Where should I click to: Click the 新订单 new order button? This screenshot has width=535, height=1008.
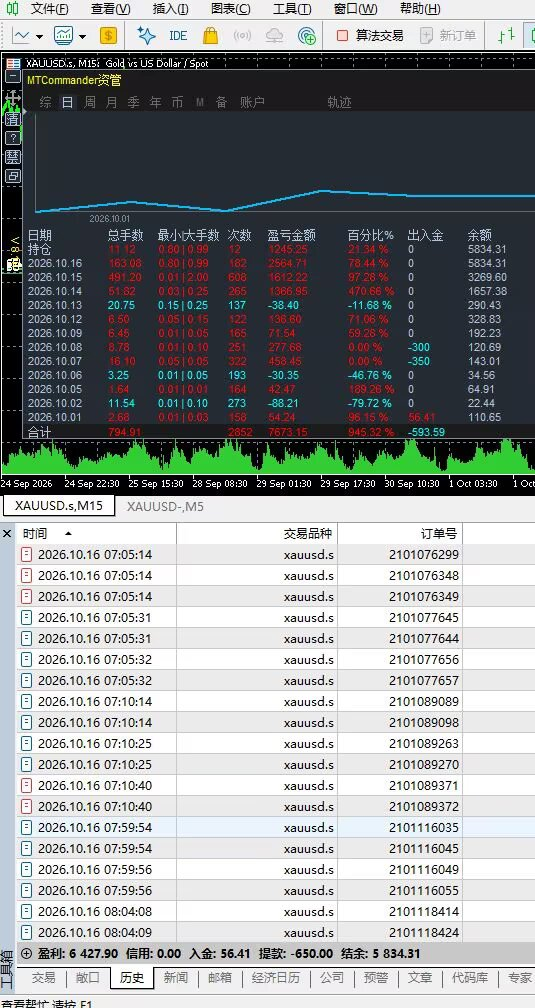[448, 36]
